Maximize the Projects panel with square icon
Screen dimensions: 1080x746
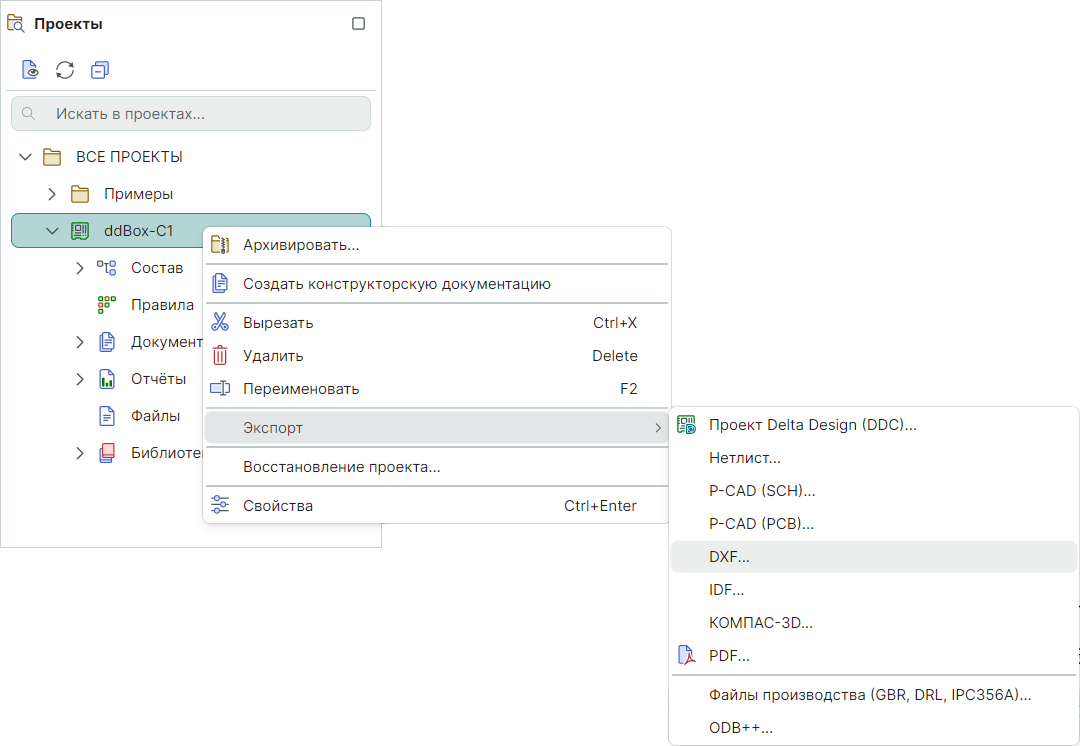coord(358,24)
